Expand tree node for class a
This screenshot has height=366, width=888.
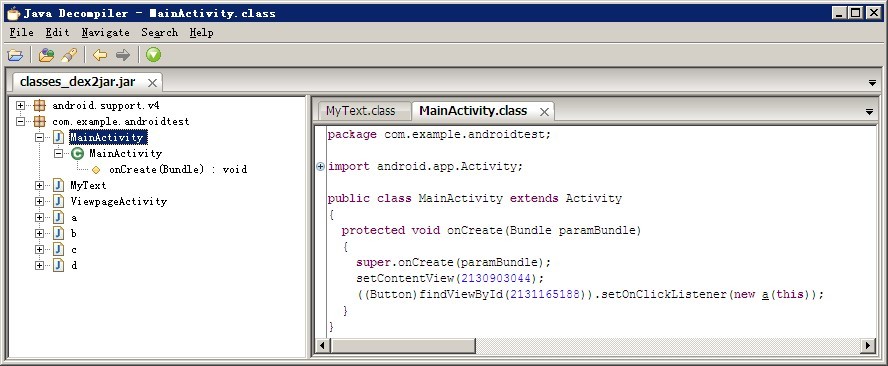(39, 218)
